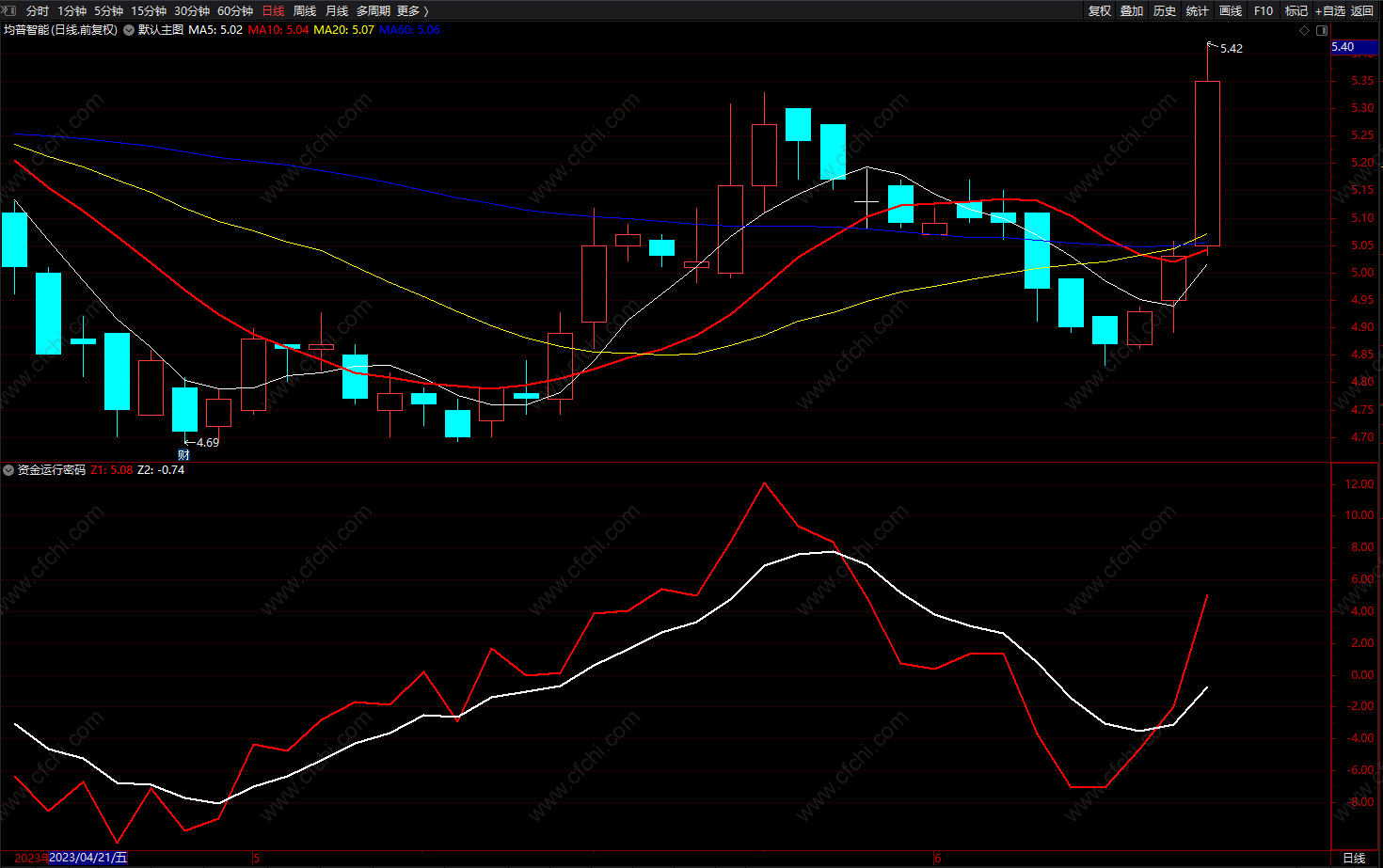Click the Z1: 5.08 value

(112, 470)
